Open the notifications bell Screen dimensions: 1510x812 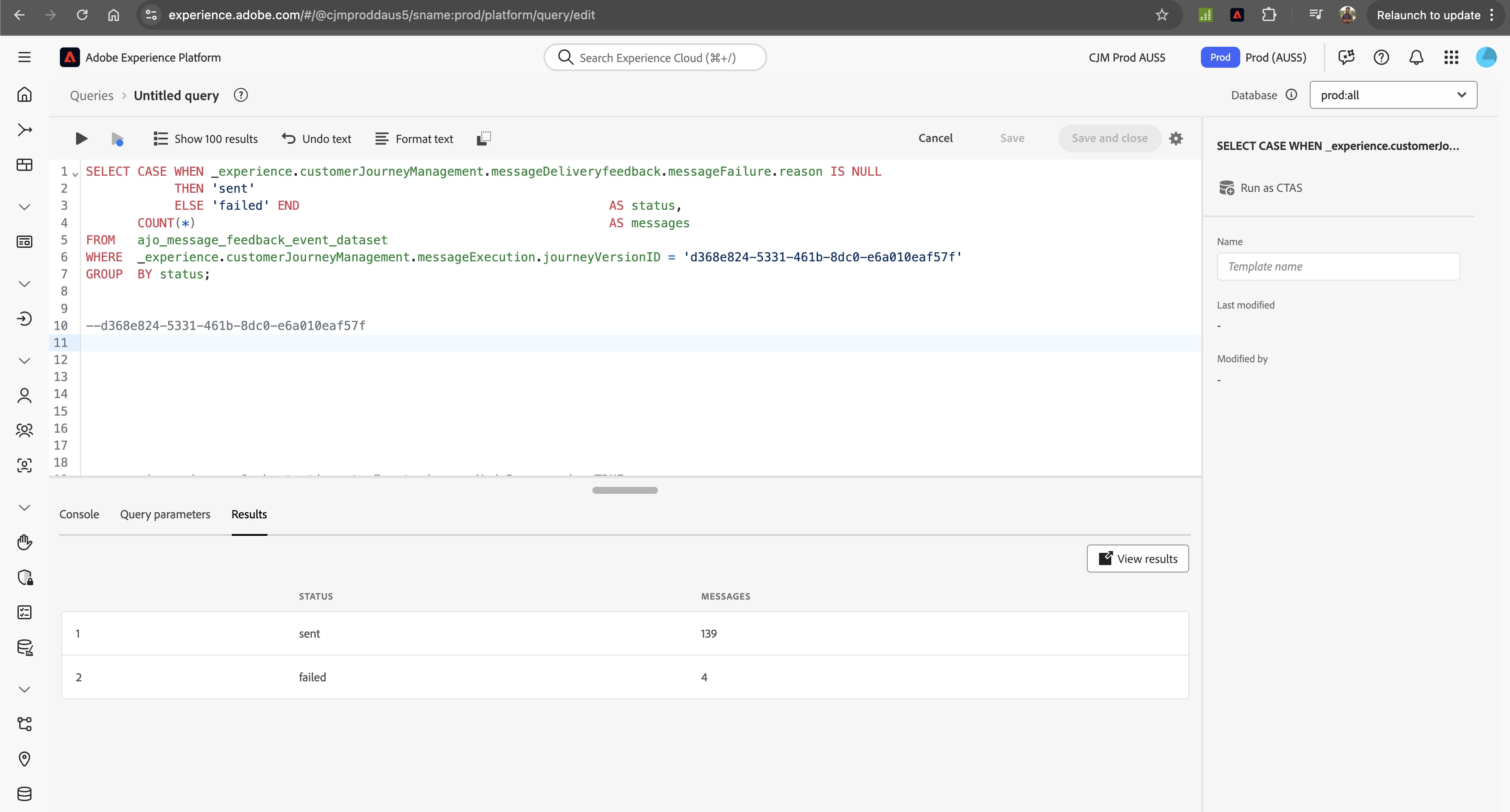tap(1416, 57)
